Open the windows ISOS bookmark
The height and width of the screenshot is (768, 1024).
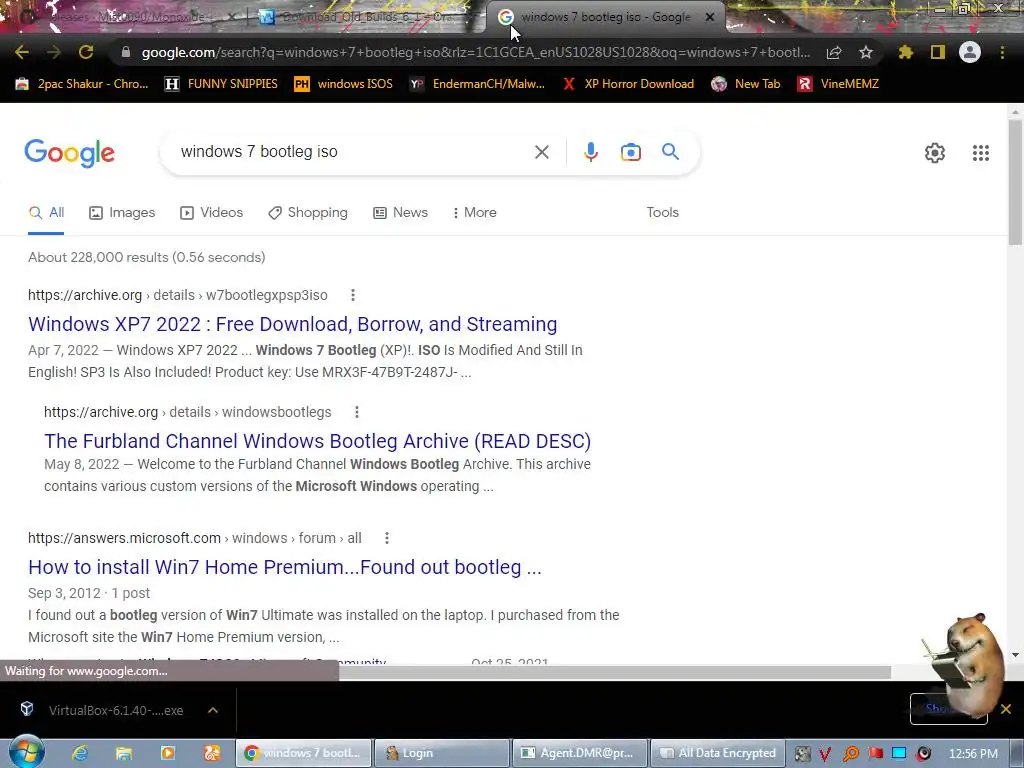344,84
